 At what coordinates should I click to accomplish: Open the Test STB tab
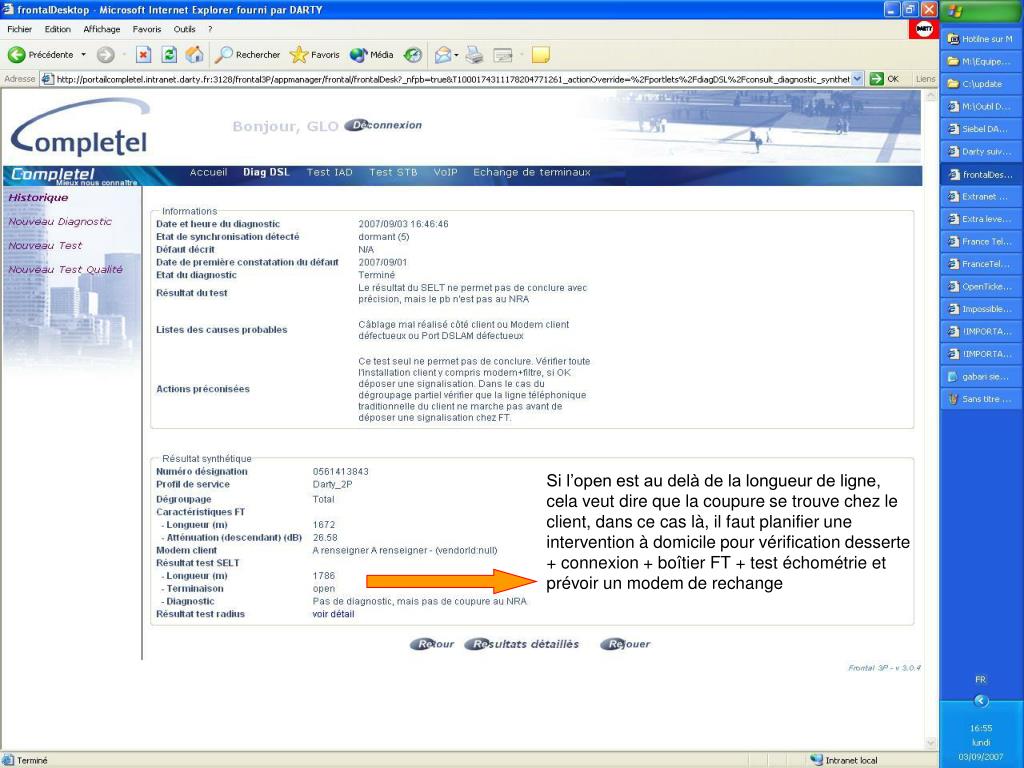click(392, 172)
